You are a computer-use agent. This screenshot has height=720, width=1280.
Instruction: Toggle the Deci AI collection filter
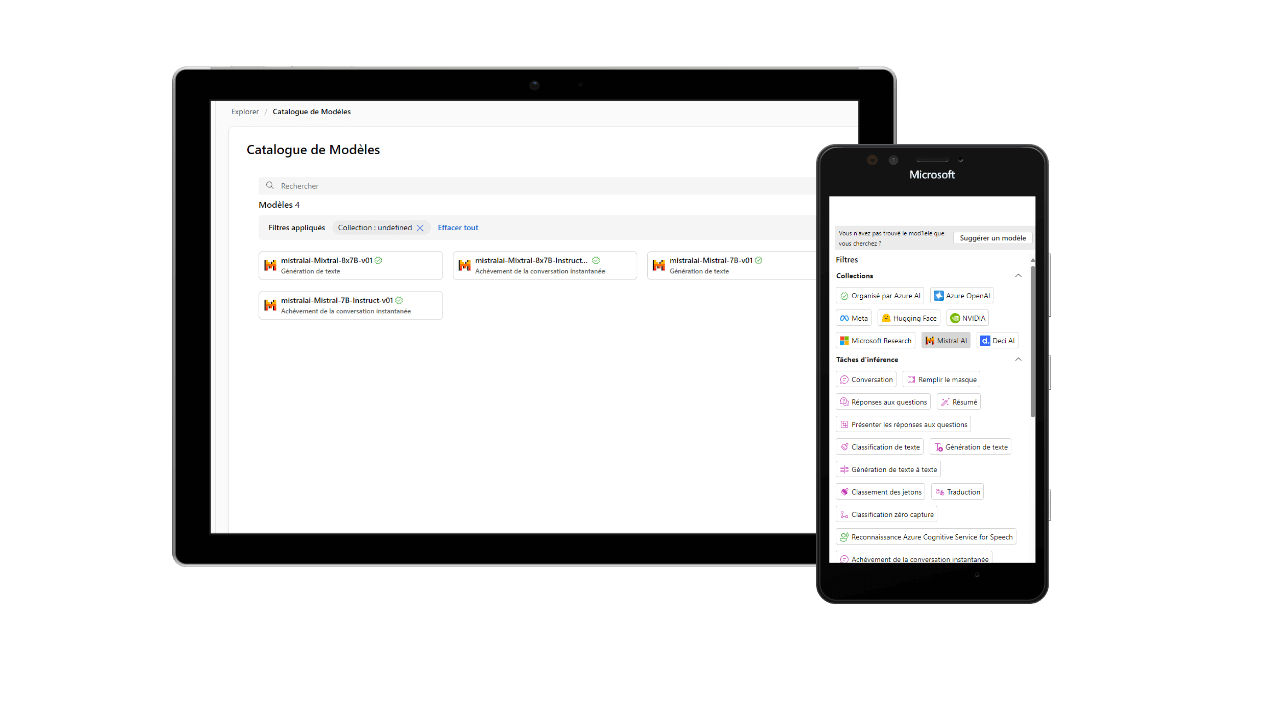click(x=998, y=341)
